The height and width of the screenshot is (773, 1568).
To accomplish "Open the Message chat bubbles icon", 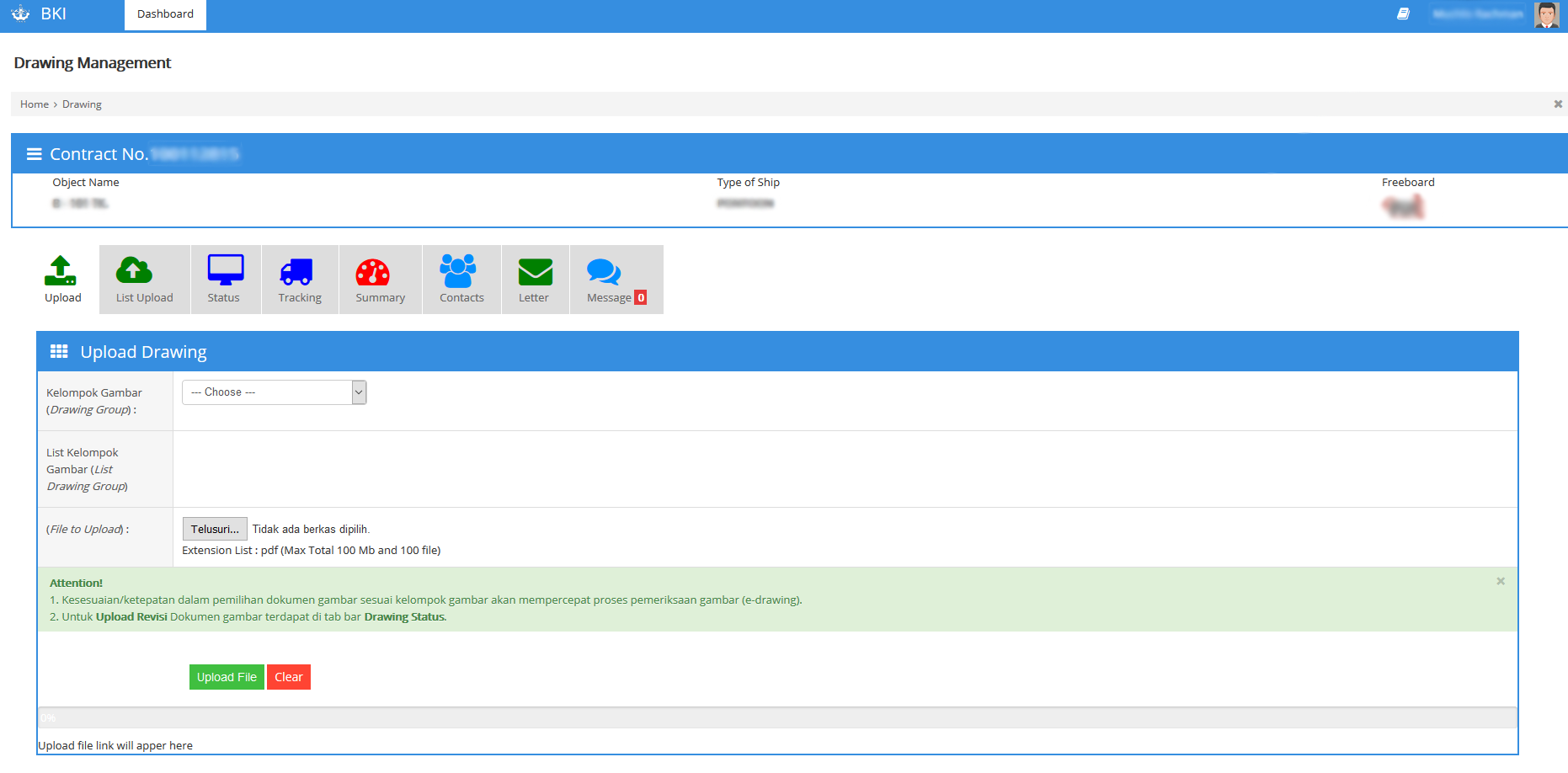I will click(603, 271).
